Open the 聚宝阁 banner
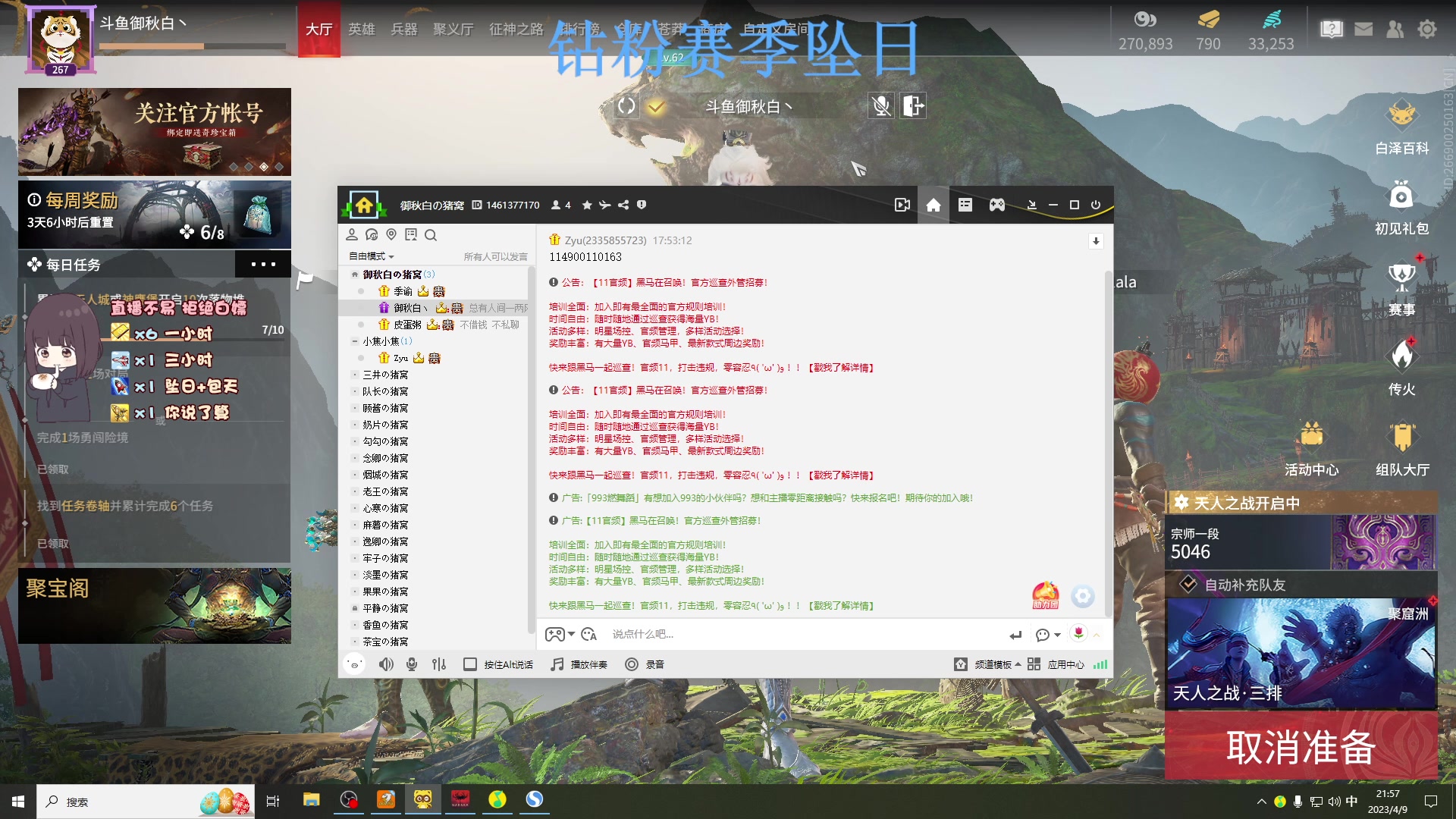 click(155, 606)
